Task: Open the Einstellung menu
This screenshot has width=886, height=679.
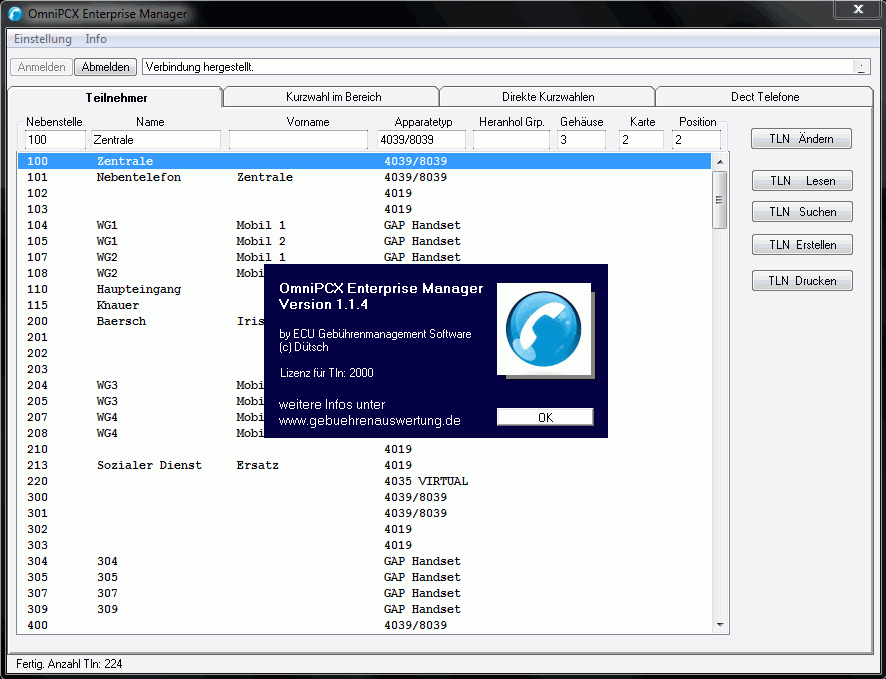Action: pos(43,39)
